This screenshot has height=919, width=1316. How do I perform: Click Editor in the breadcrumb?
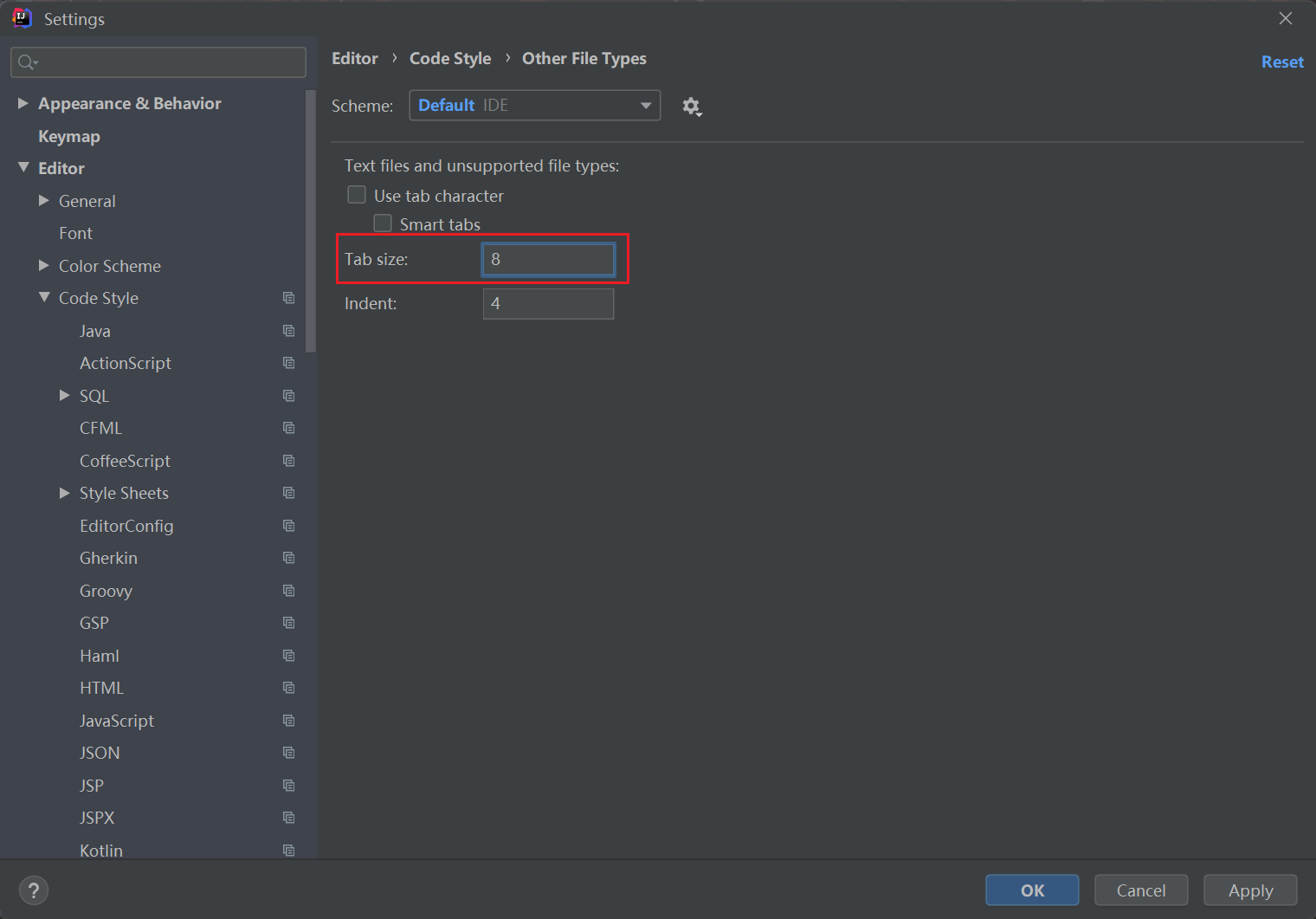355,58
